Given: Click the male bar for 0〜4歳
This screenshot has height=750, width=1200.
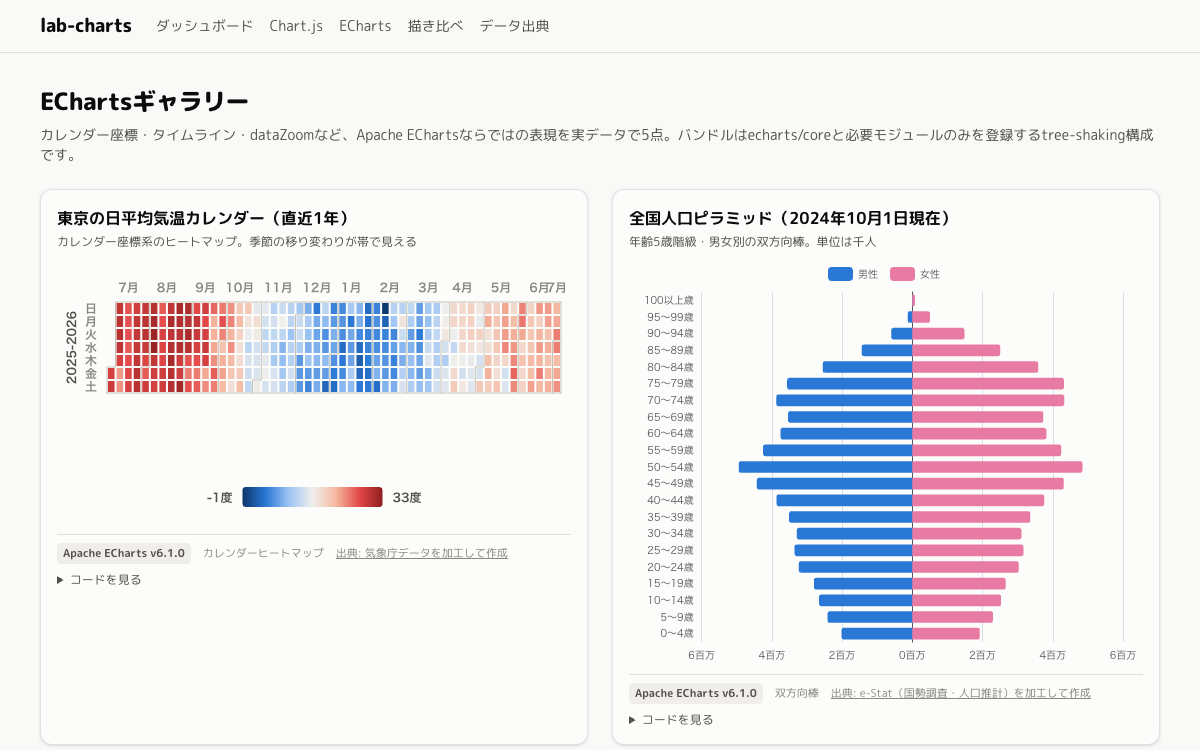Looking at the screenshot, I should [x=877, y=634].
